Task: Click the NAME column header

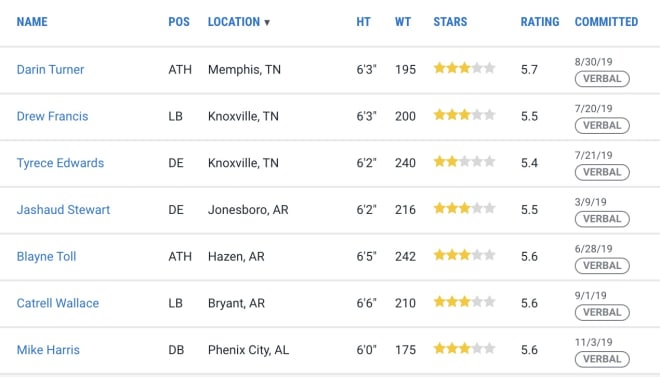Action: coord(32,22)
